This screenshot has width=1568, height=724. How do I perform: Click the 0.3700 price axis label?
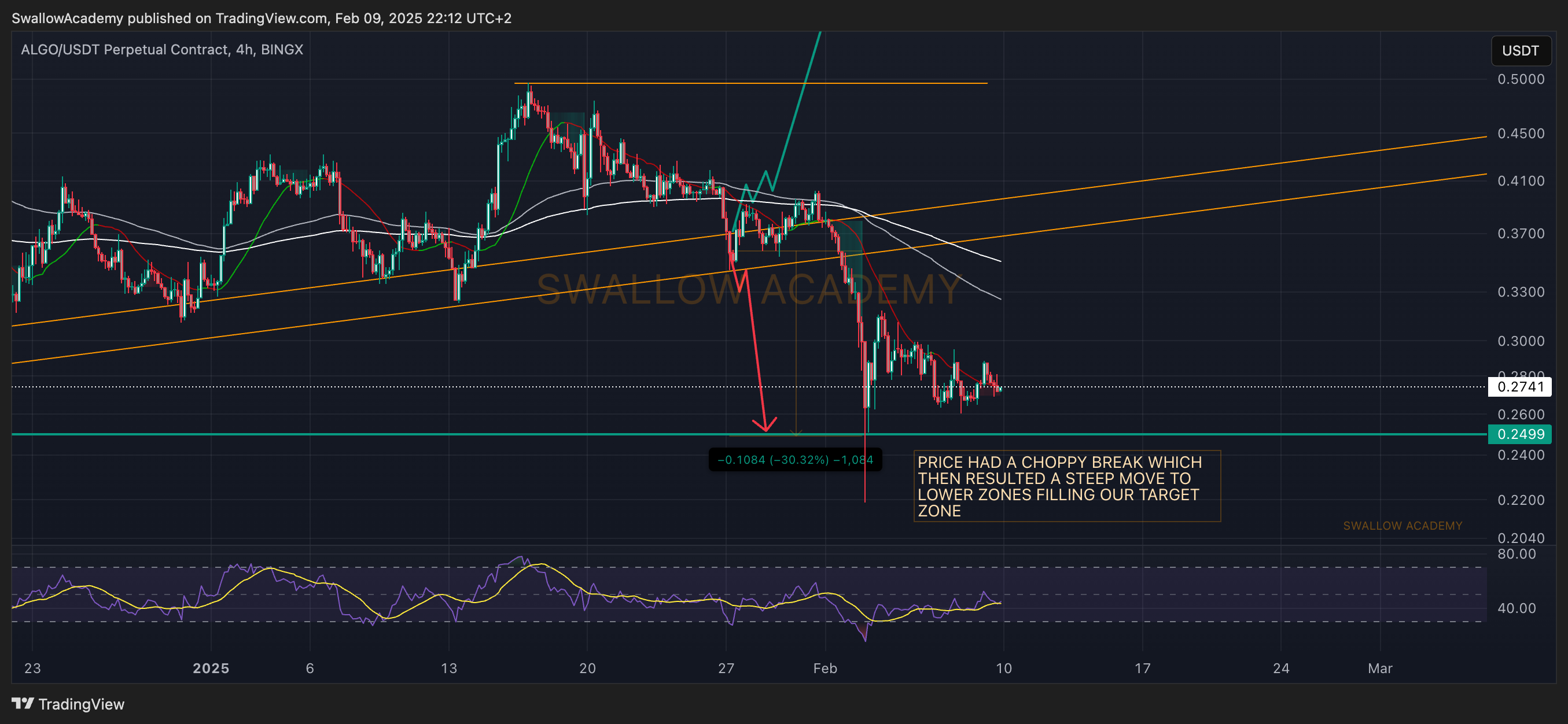click(x=1521, y=234)
